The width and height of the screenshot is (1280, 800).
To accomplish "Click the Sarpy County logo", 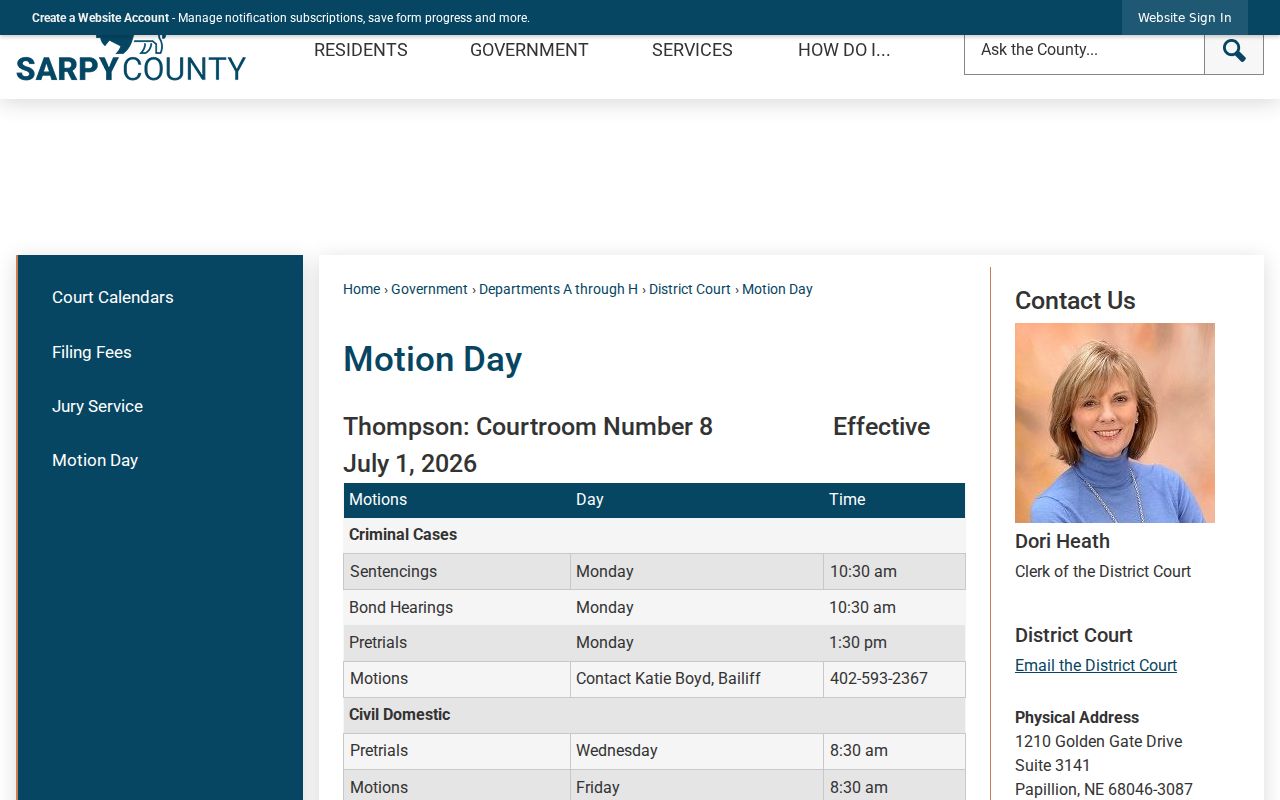I will (131, 59).
